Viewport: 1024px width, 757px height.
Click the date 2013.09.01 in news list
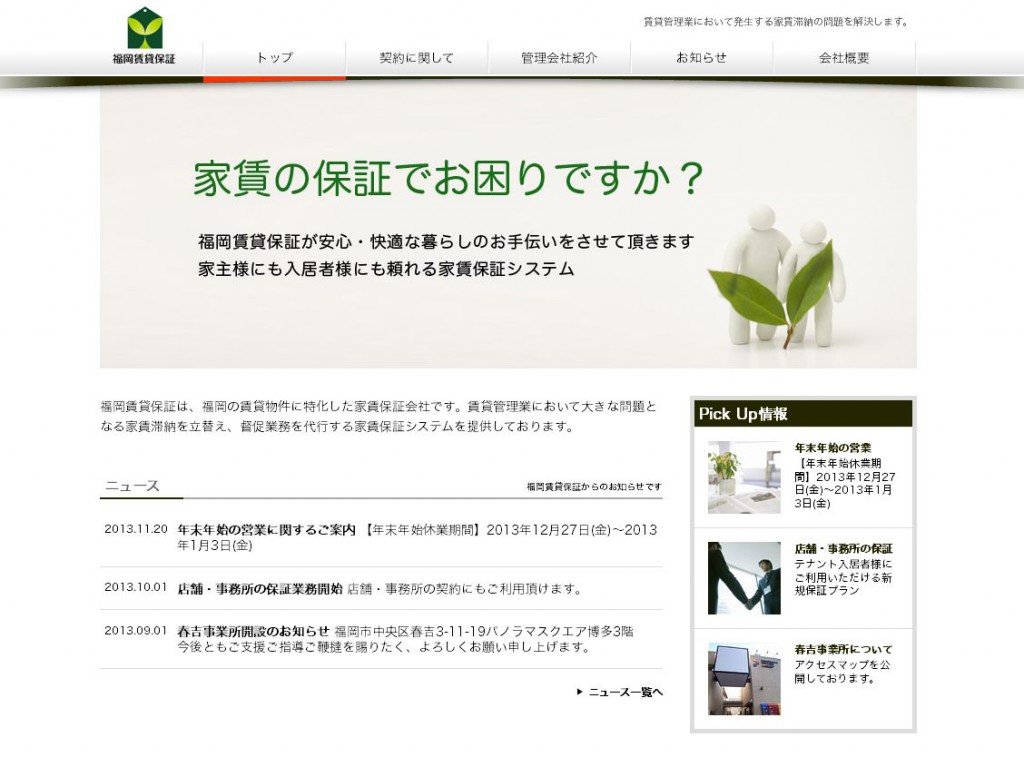pyautogui.click(x=136, y=630)
